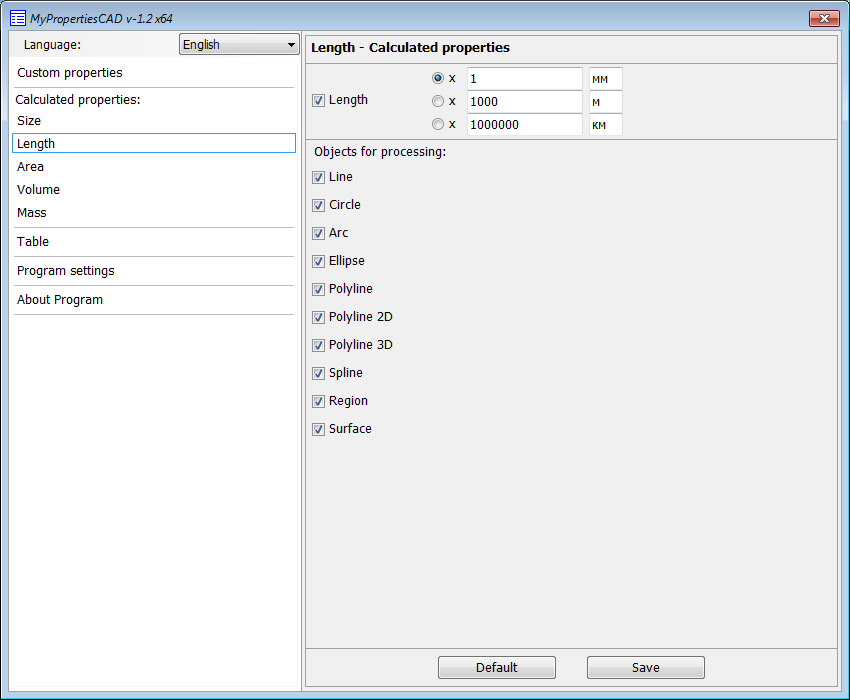Click the 'Length - Calculated properties' header

coord(410,48)
